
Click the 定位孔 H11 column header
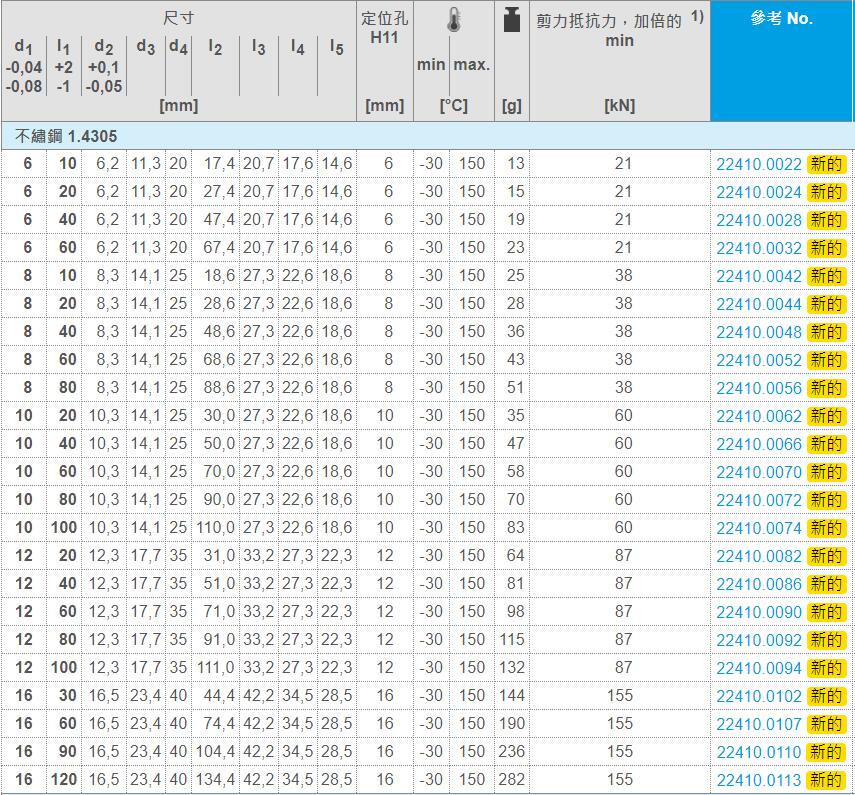(x=385, y=29)
